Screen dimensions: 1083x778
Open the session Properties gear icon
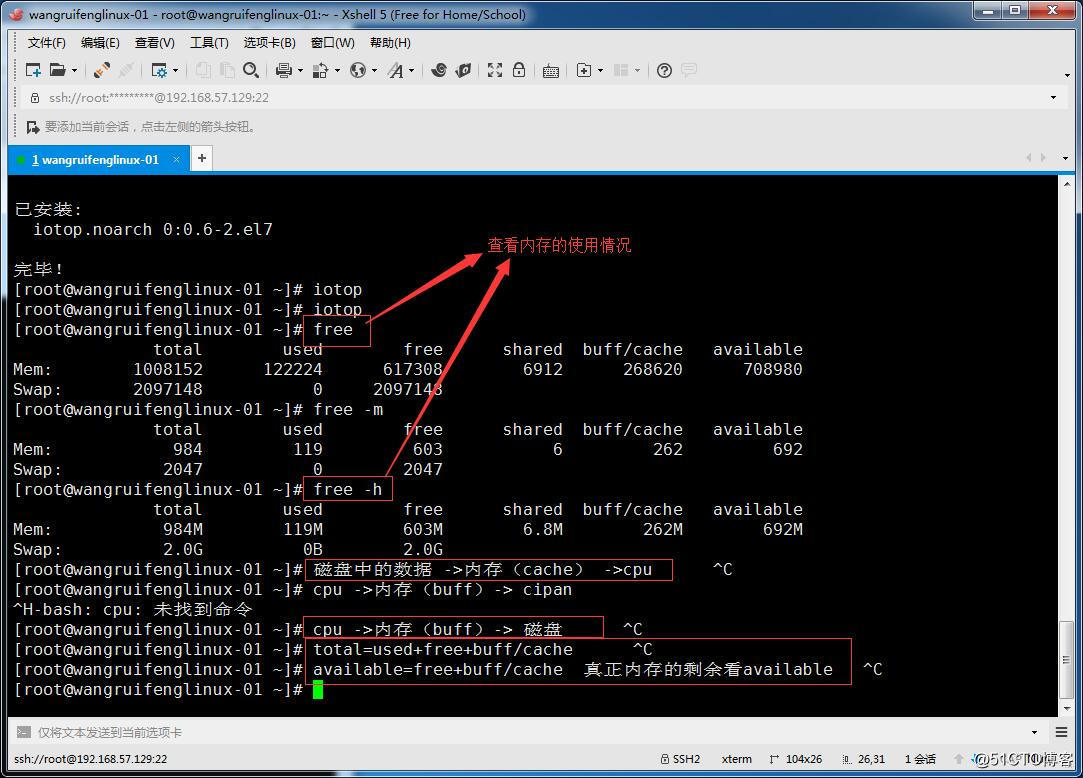click(159, 70)
